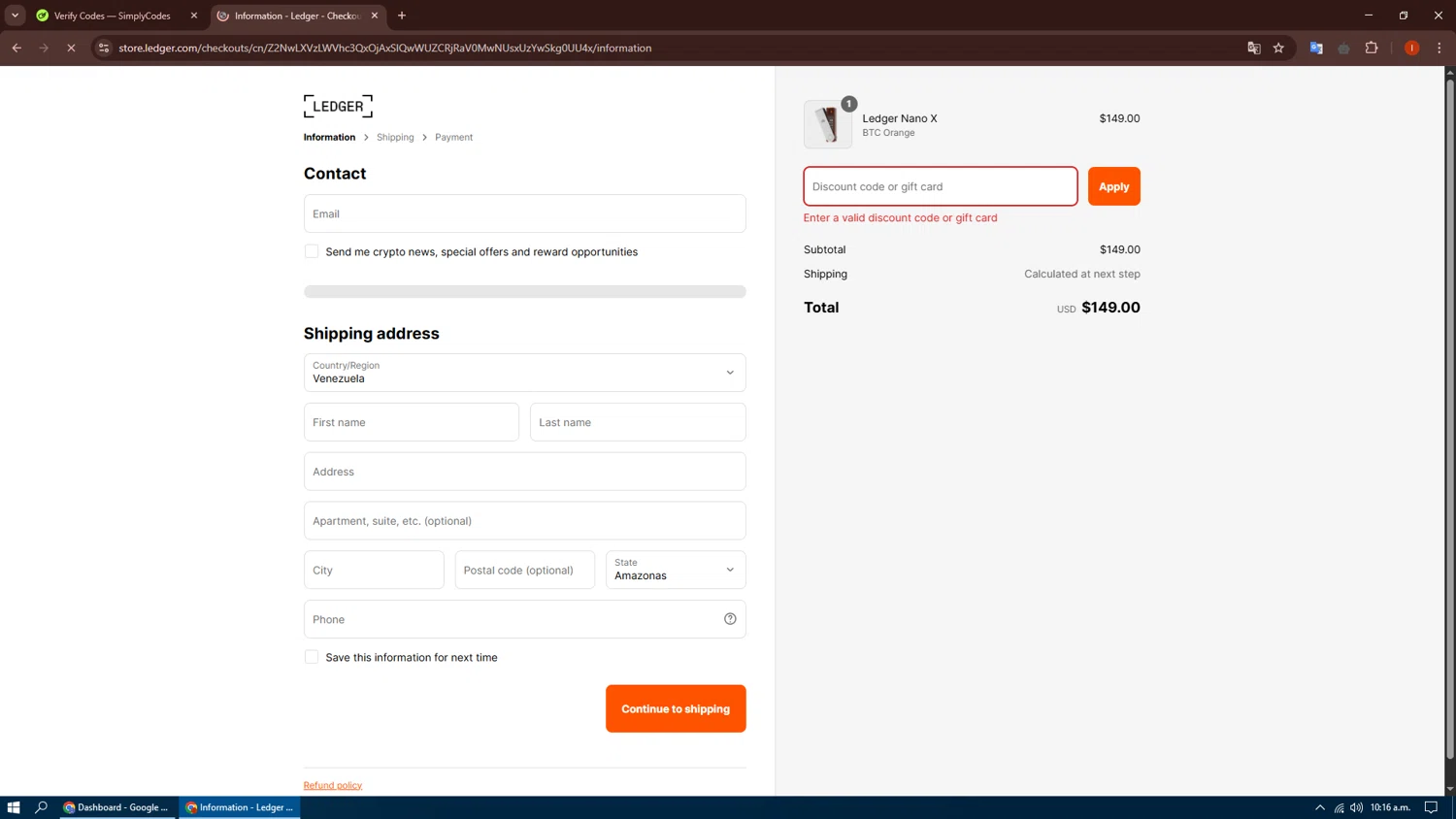Open Chrome three-dot menu

click(1439, 48)
